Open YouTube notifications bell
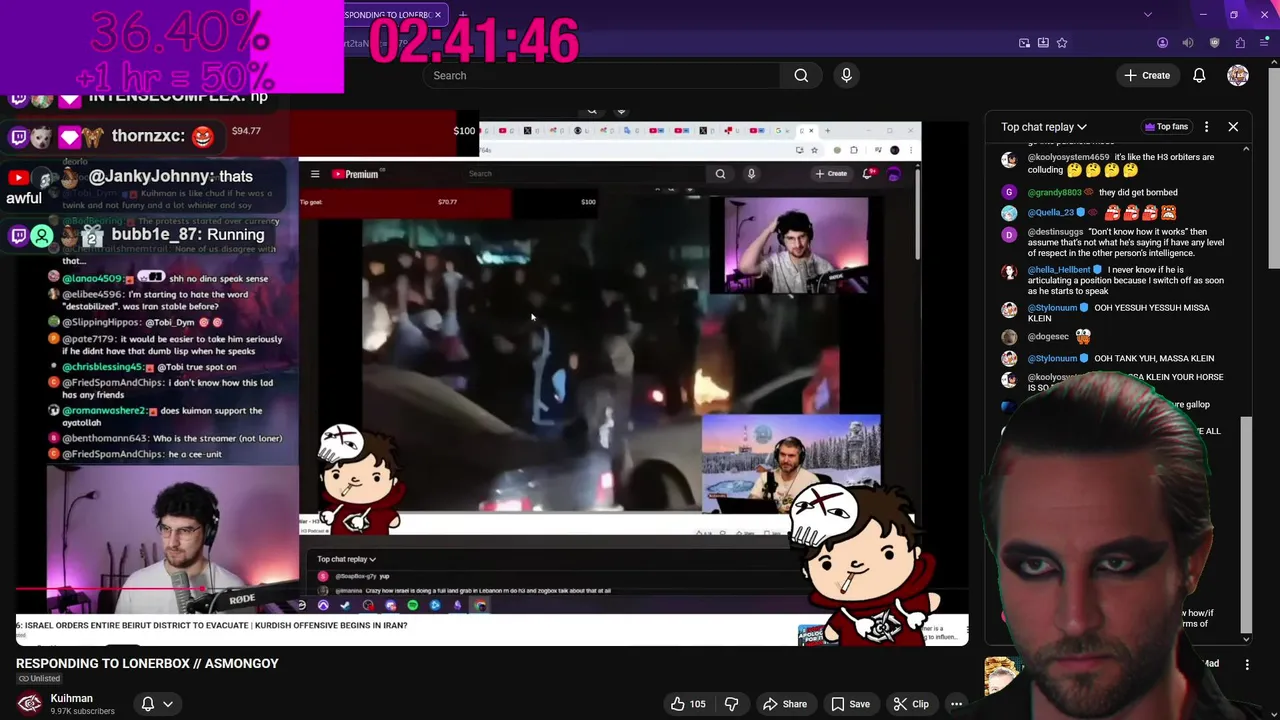The image size is (1280, 720). coord(1199,75)
